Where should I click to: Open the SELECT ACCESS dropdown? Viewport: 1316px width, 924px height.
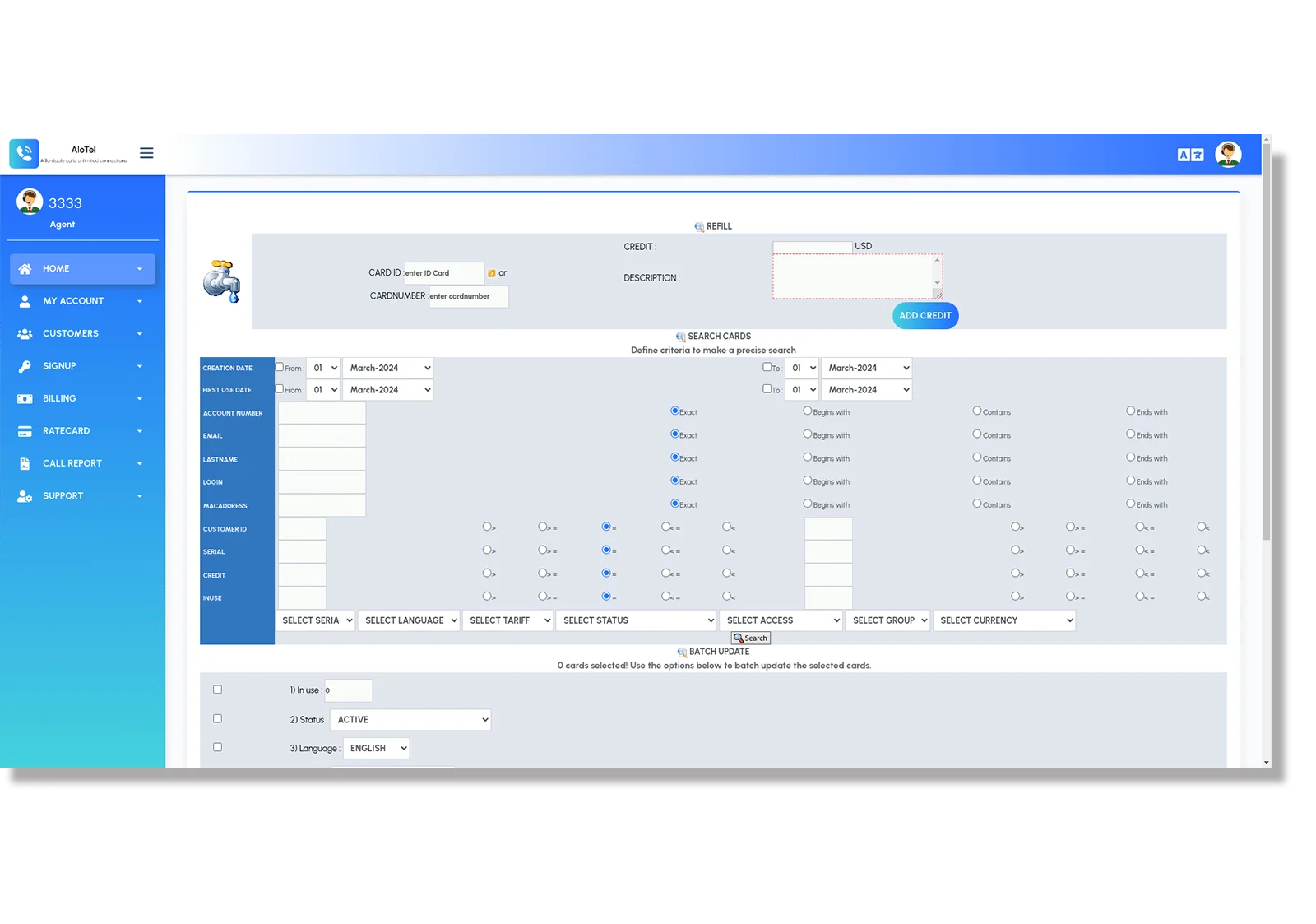coord(781,621)
